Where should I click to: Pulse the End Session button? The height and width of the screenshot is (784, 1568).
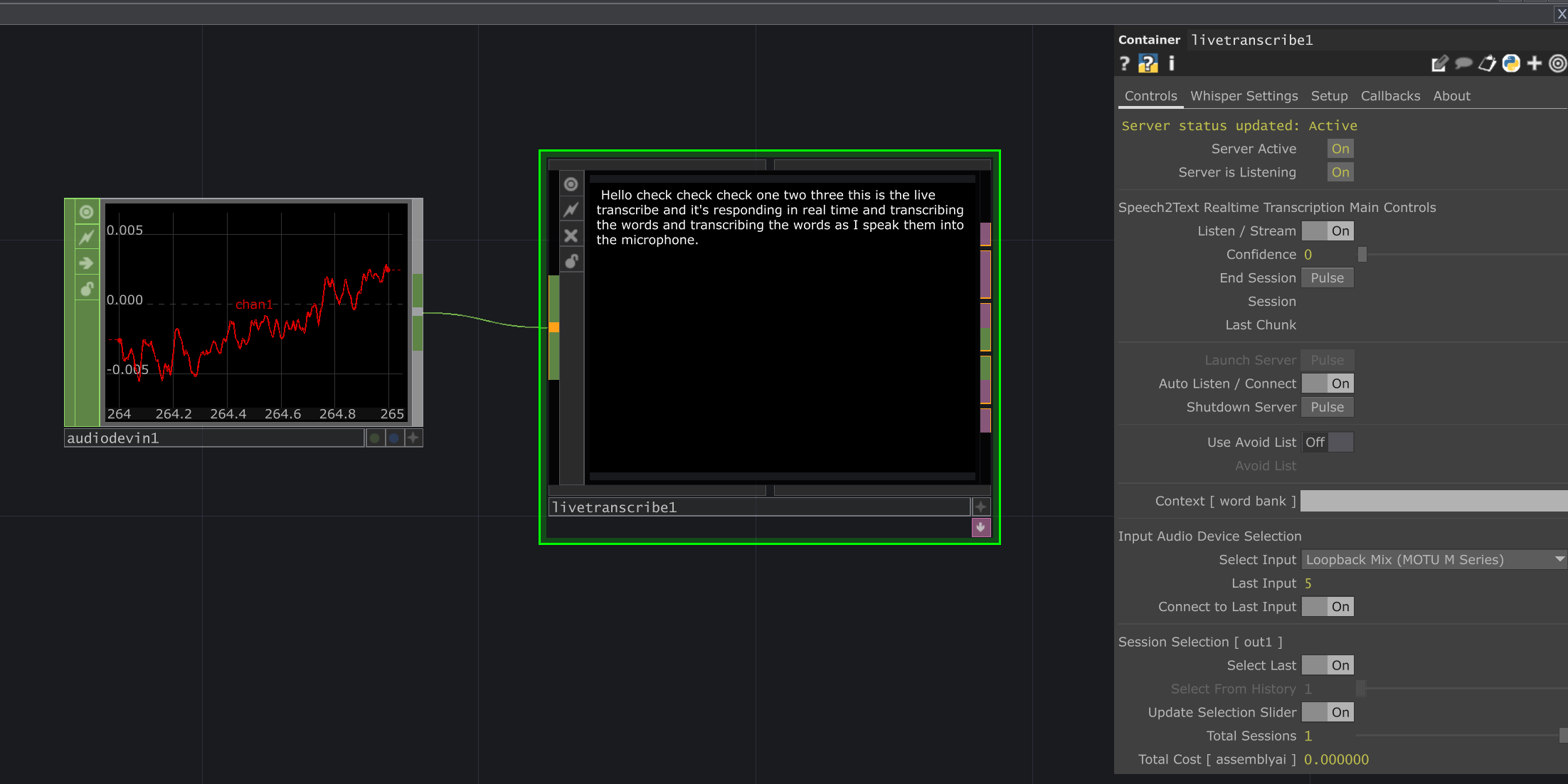[x=1328, y=278]
